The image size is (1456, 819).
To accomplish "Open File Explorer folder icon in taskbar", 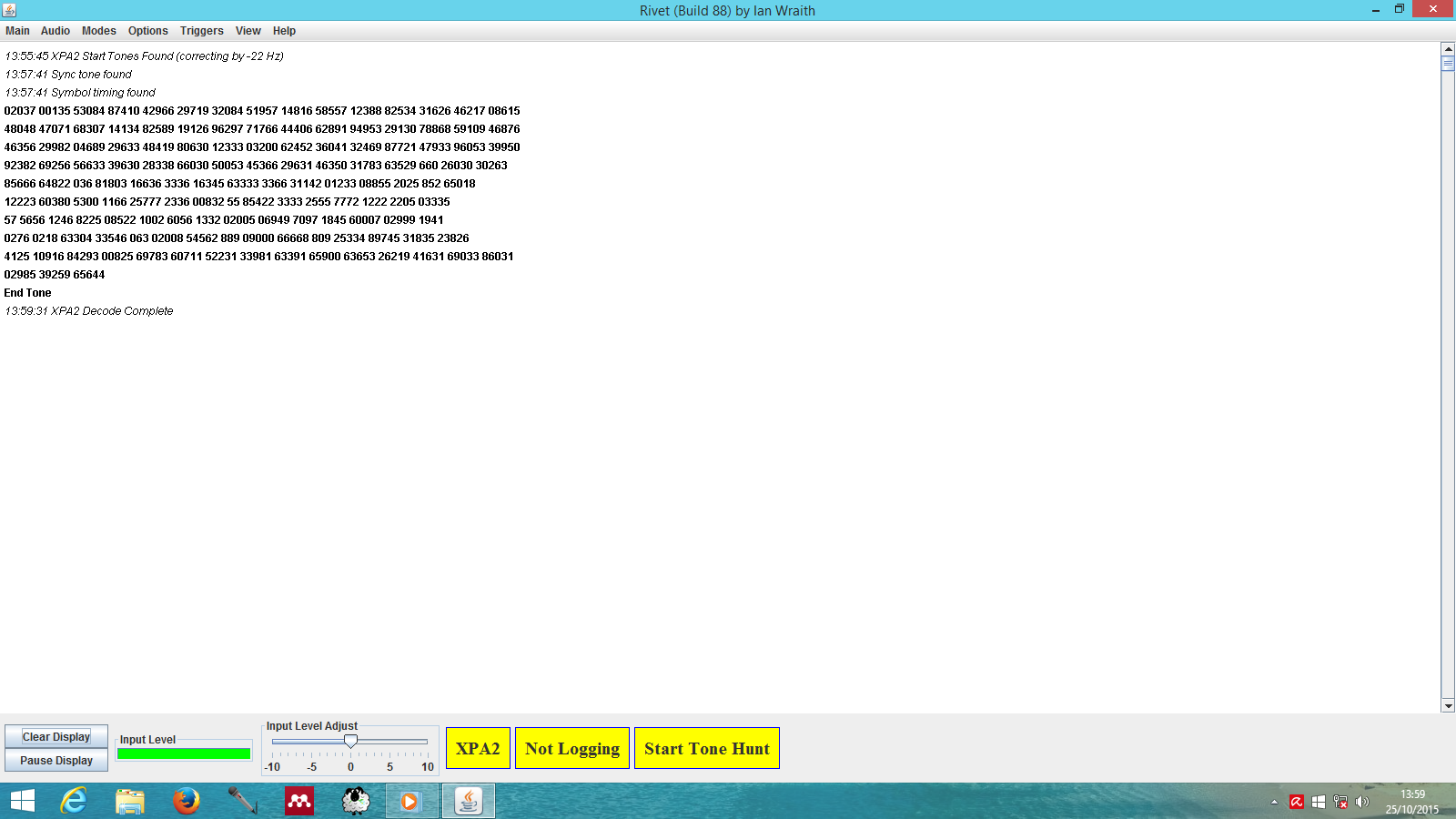I will point(130,801).
